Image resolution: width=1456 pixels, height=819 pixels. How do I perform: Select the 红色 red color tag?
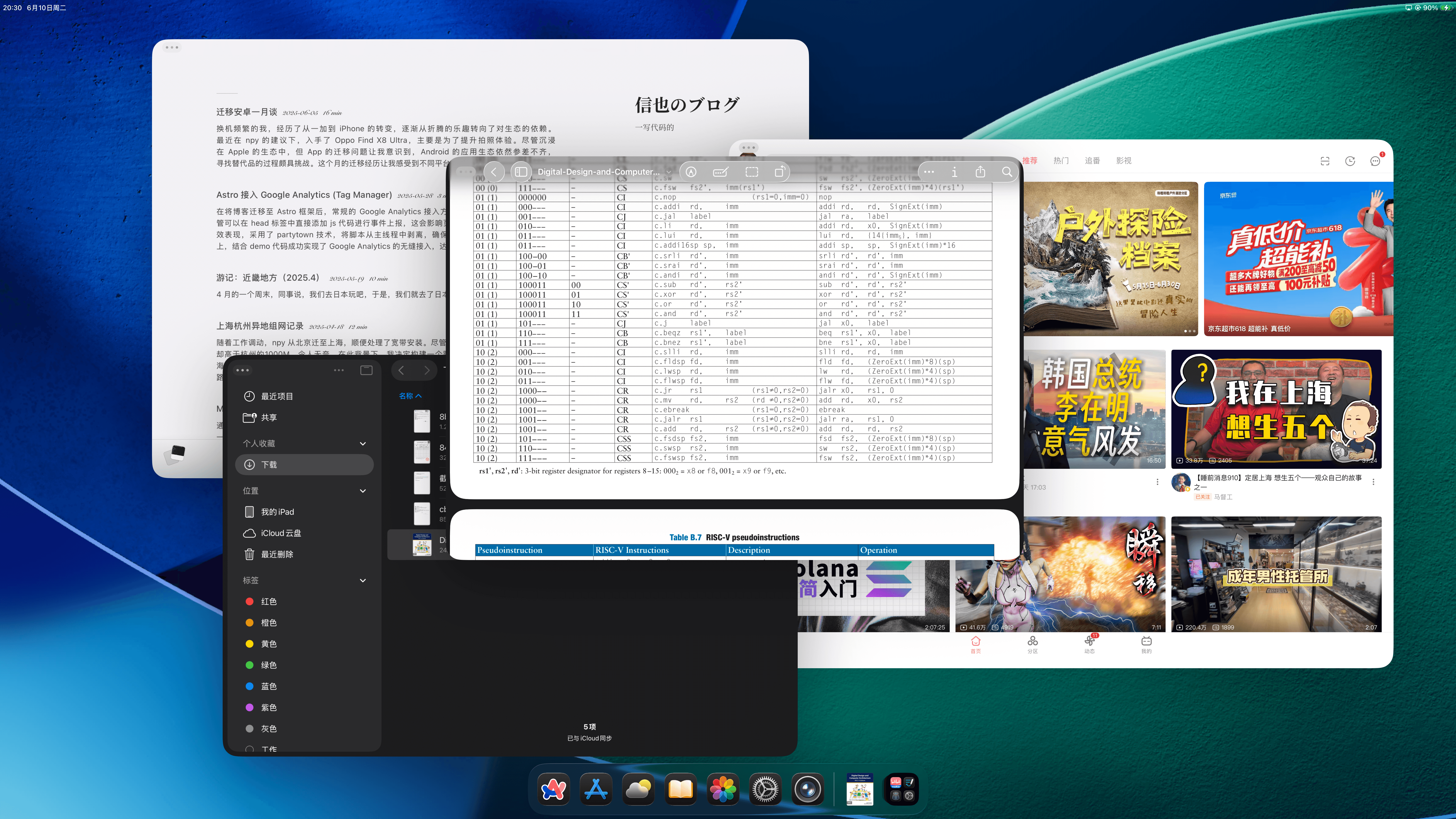click(x=268, y=601)
